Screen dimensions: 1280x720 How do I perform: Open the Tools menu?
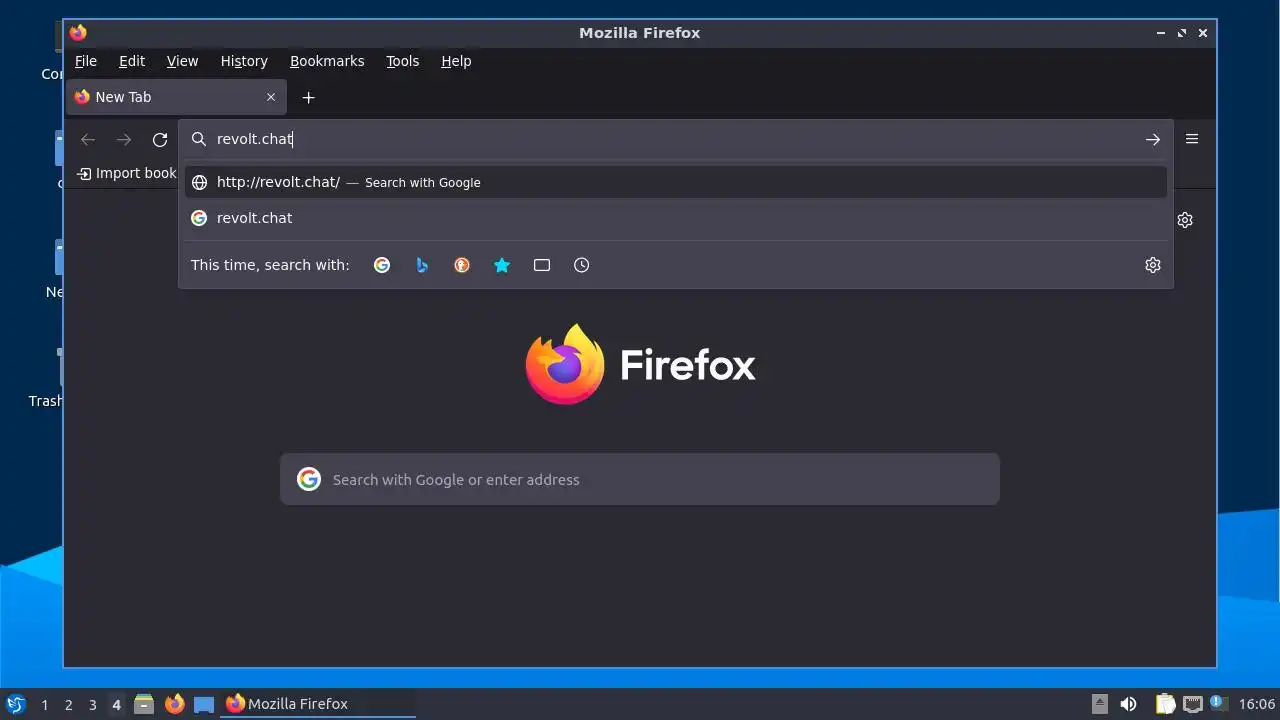403,61
